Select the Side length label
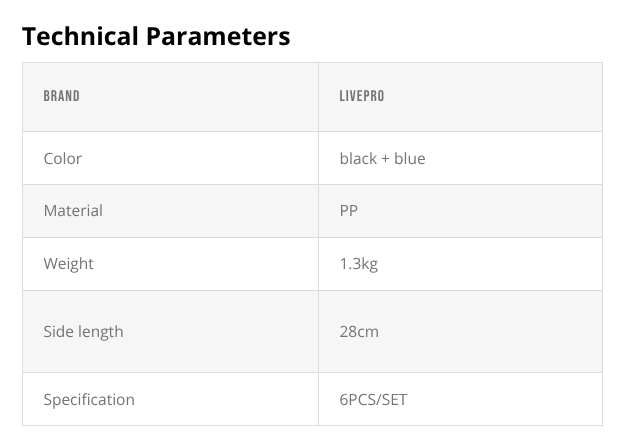 (83, 331)
